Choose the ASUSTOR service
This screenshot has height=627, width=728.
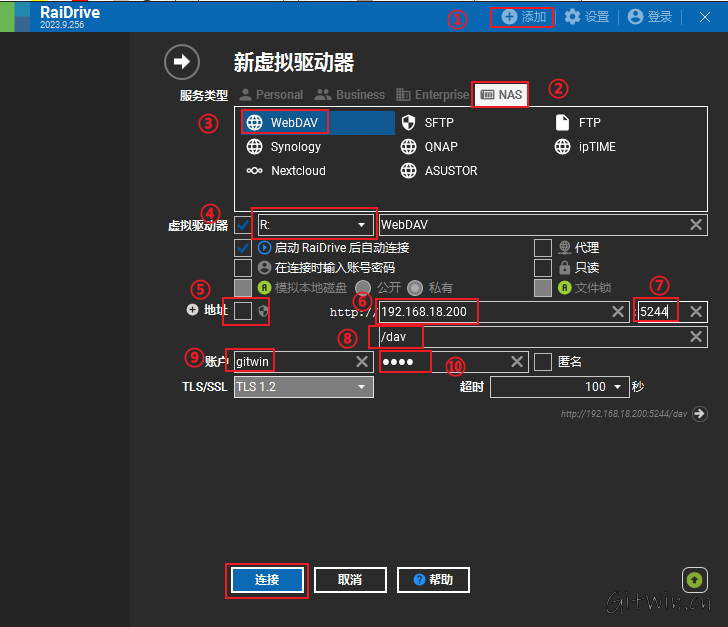click(x=439, y=170)
